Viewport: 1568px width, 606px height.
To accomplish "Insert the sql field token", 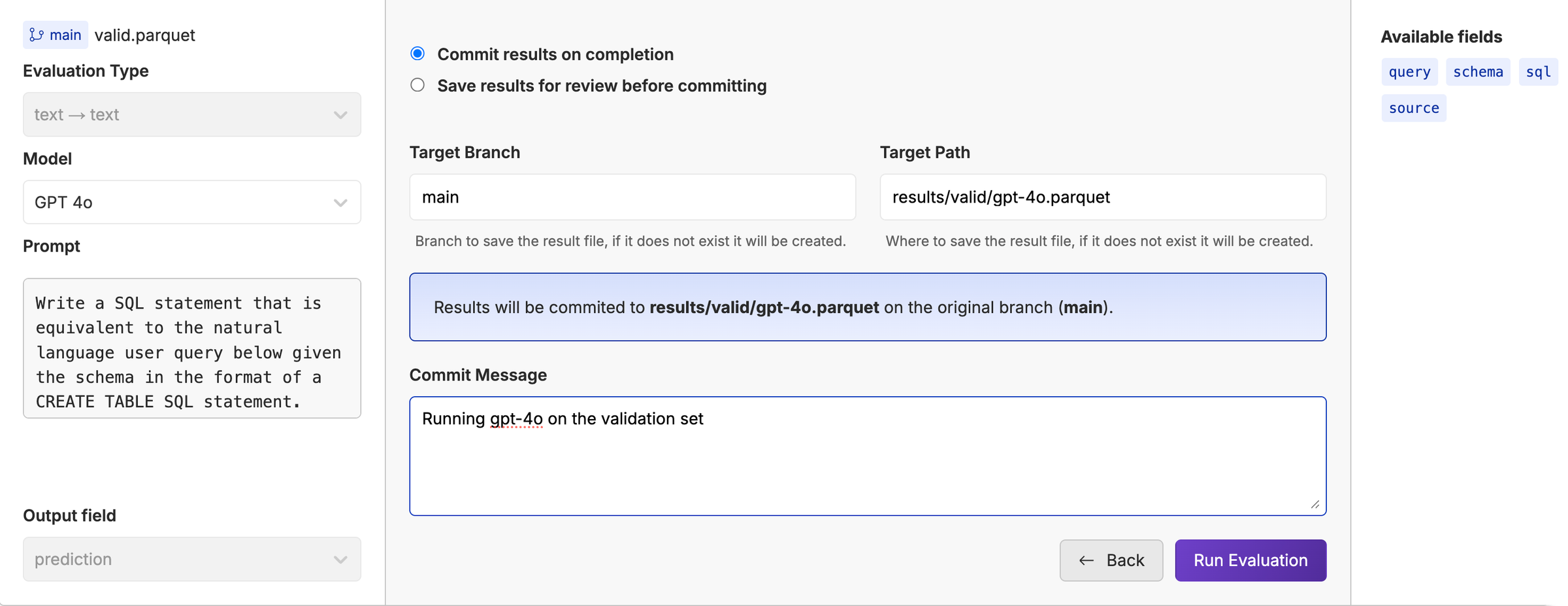I will [1539, 72].
